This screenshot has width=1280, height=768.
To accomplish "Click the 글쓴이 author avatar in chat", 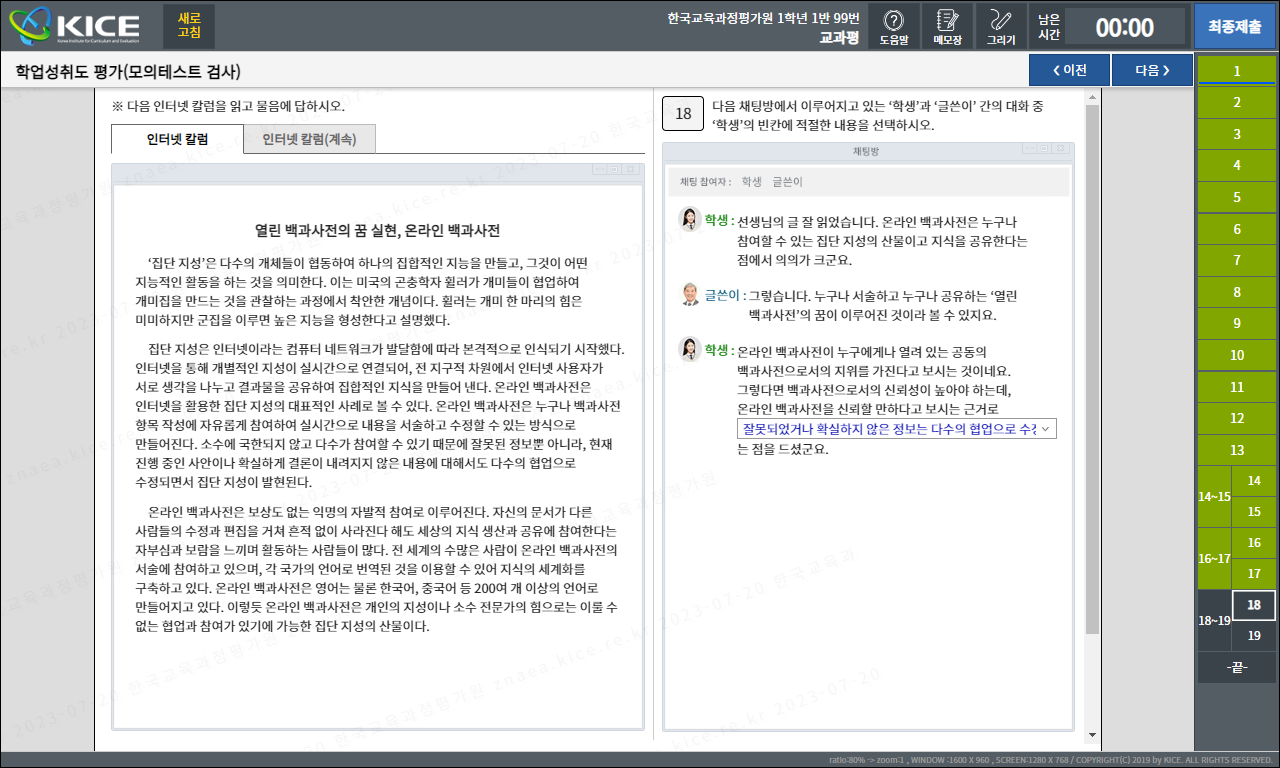I will (690, 295).
